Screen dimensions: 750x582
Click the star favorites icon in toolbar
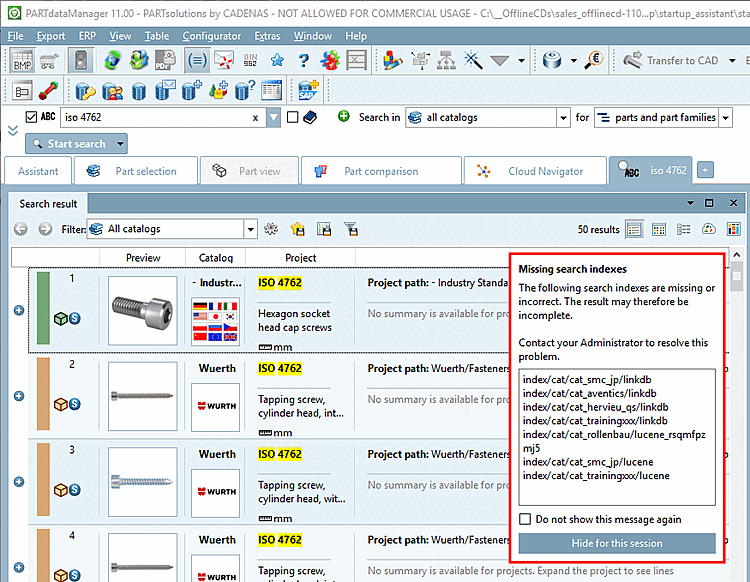pos(277,61)
